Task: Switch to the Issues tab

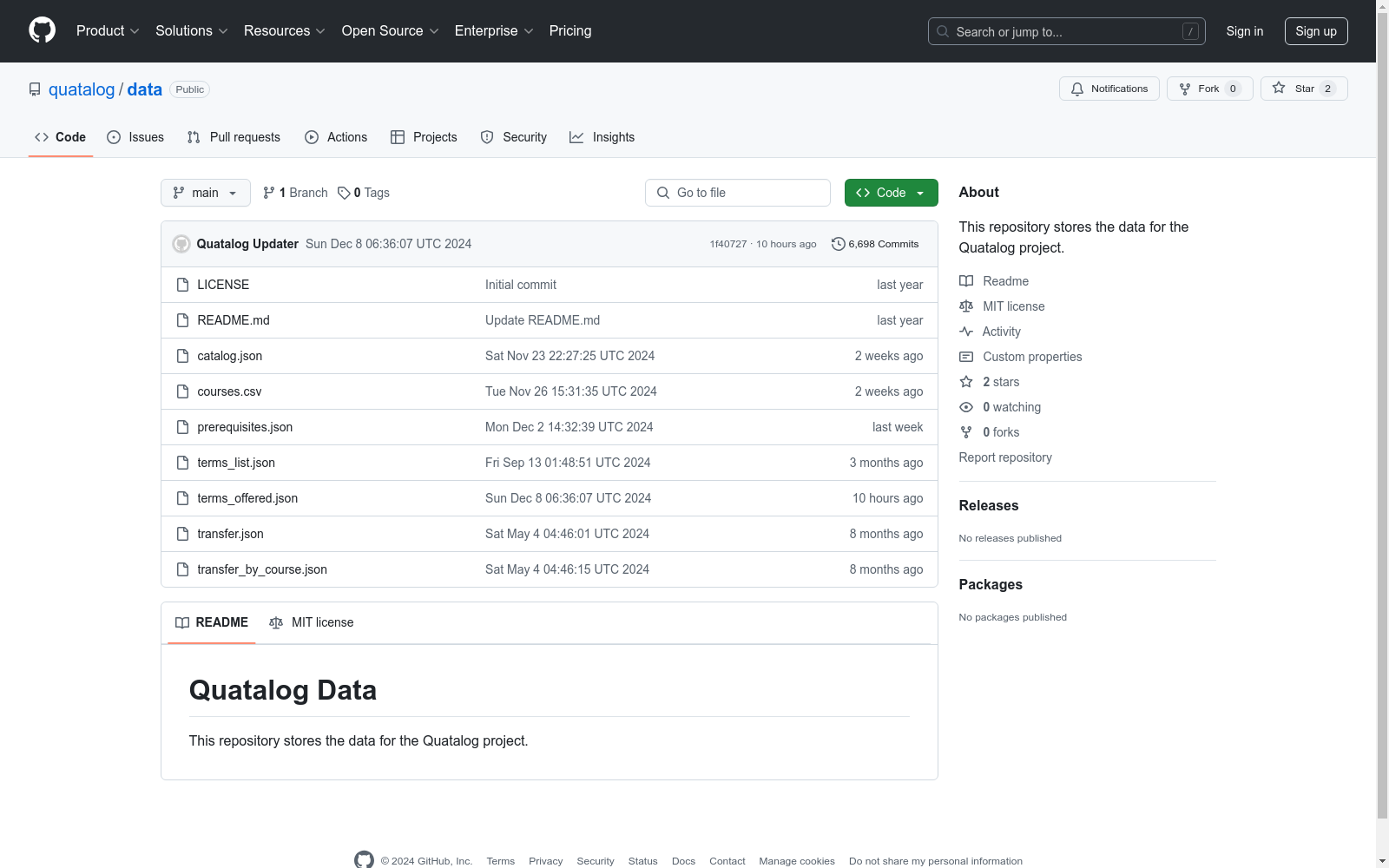Action: 135,137
